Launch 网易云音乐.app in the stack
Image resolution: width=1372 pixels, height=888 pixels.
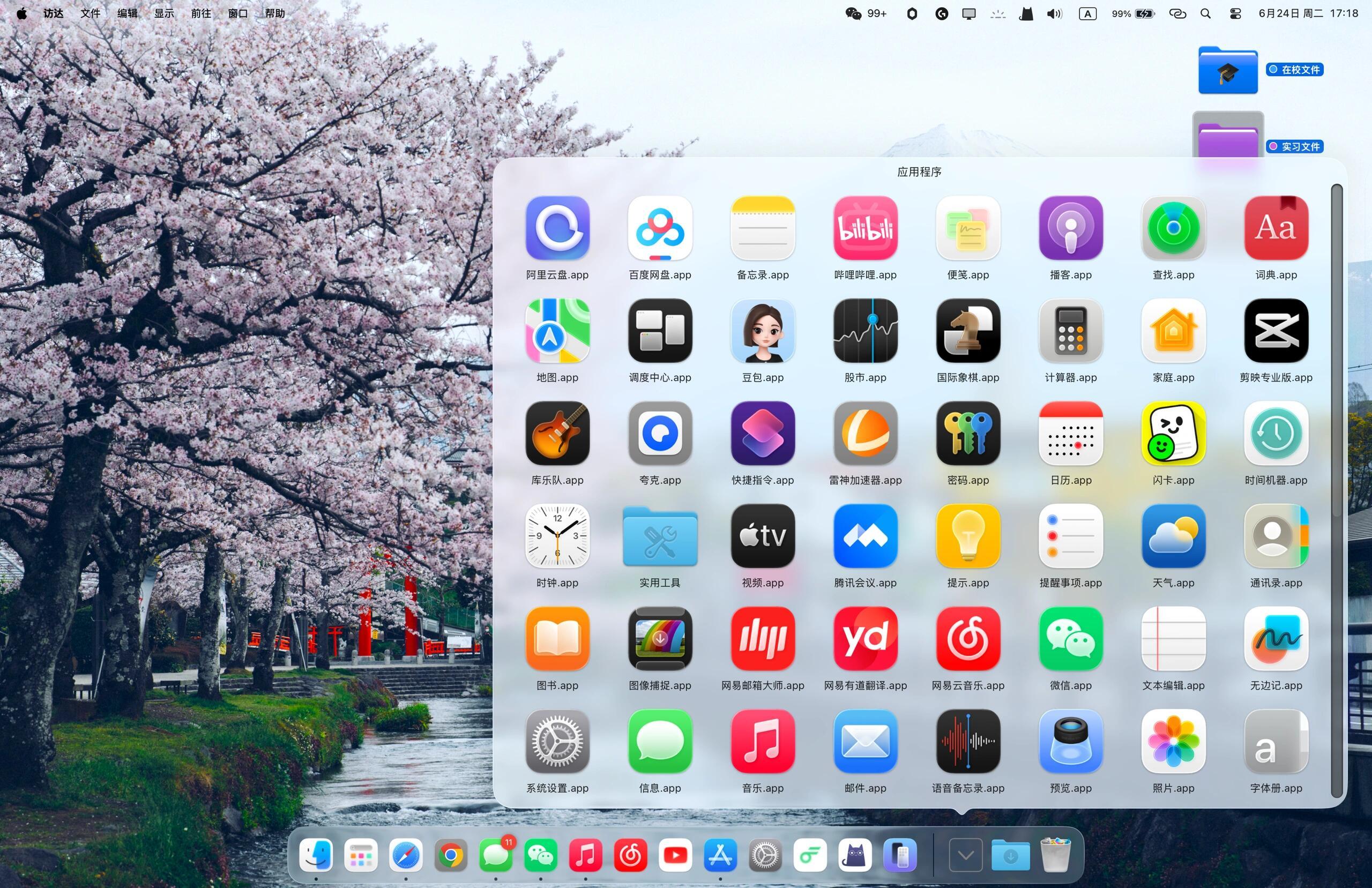967,639
